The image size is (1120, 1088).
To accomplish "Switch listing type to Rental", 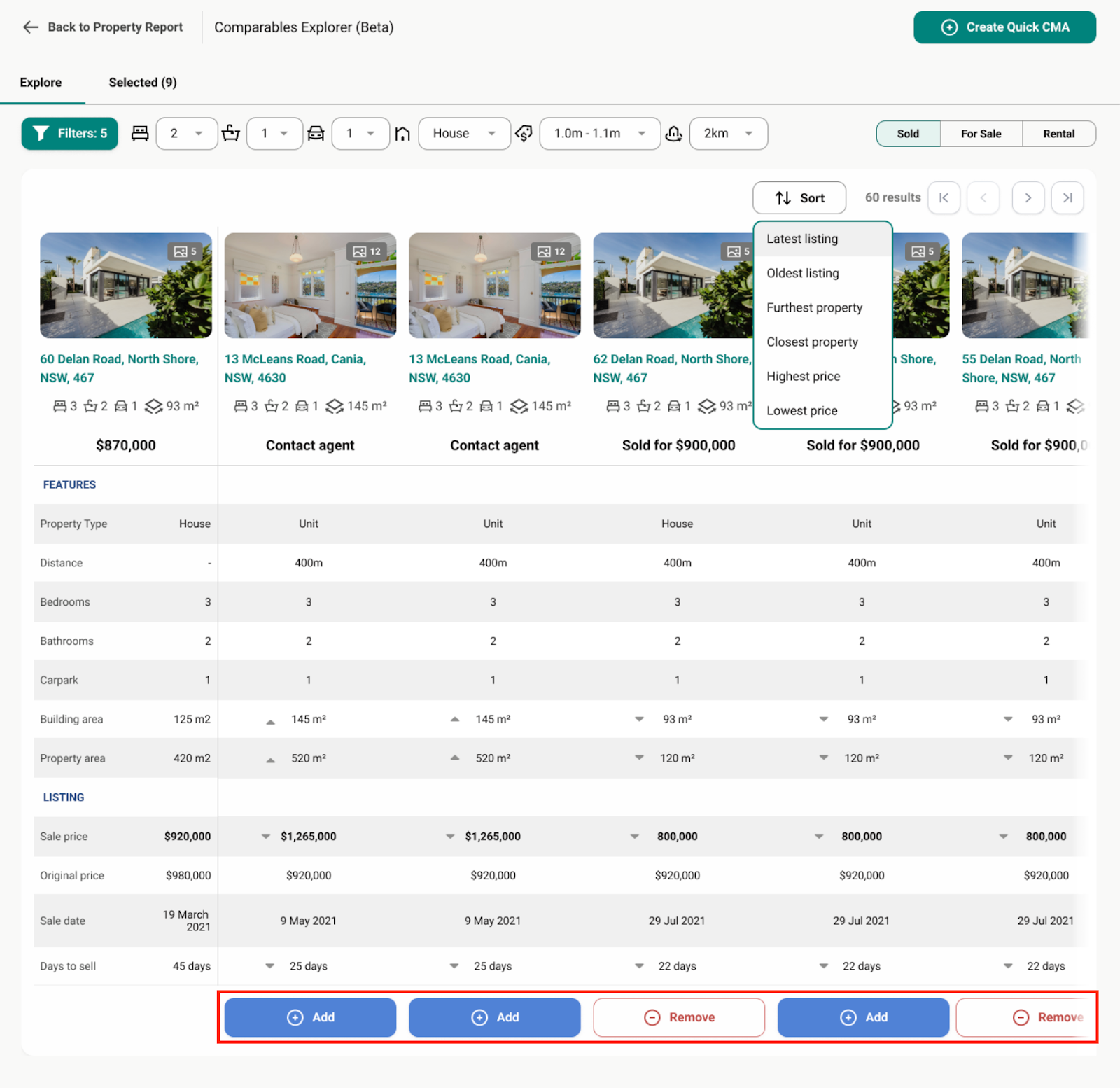I will [1058, 134].
